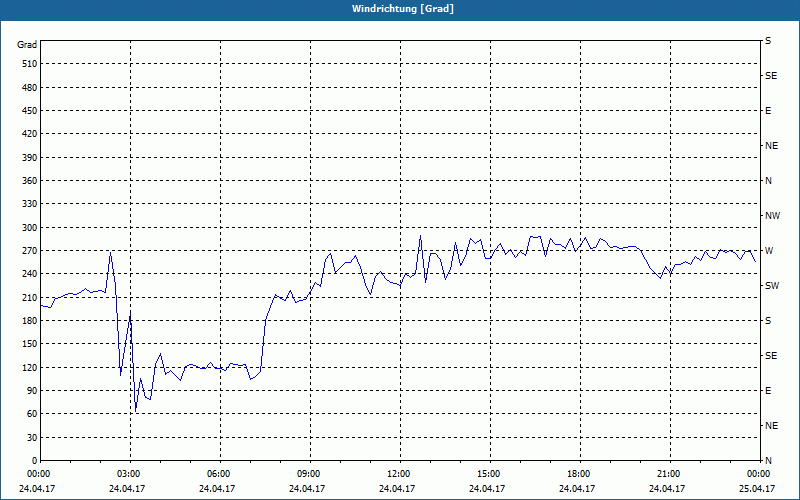Pick the 360 tick label on degree axis
The image size is (800, 500).
tap(30, 181)
